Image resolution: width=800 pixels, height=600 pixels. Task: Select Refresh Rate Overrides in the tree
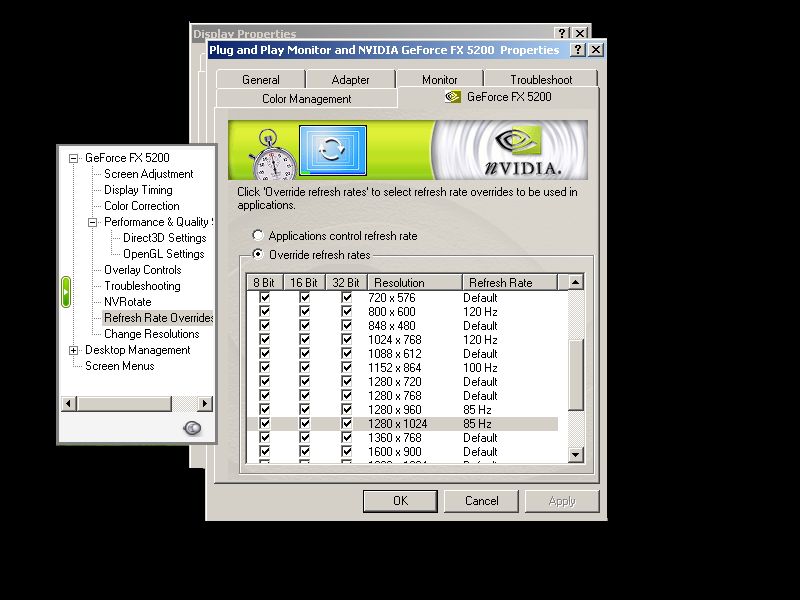158,318
